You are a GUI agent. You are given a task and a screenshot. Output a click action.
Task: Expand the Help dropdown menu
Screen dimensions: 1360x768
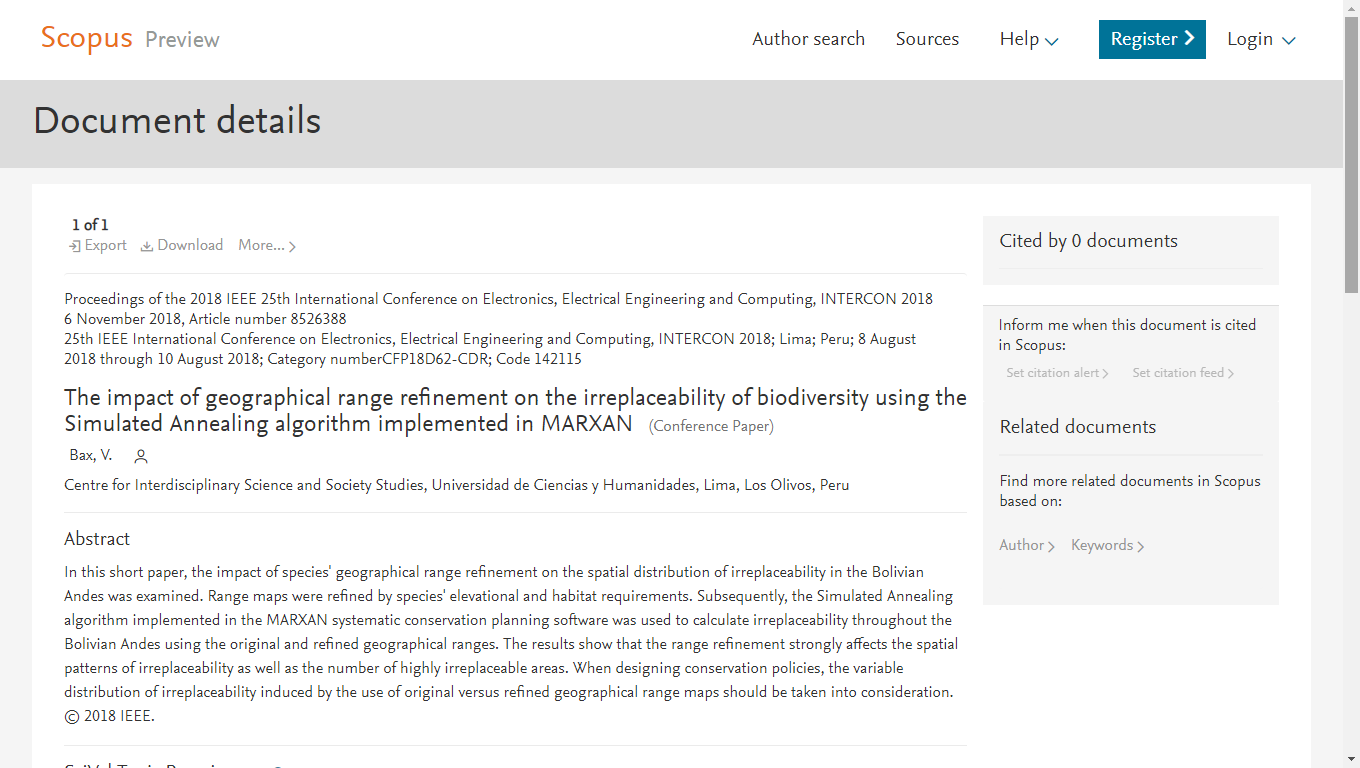[x=1029, y=39]
